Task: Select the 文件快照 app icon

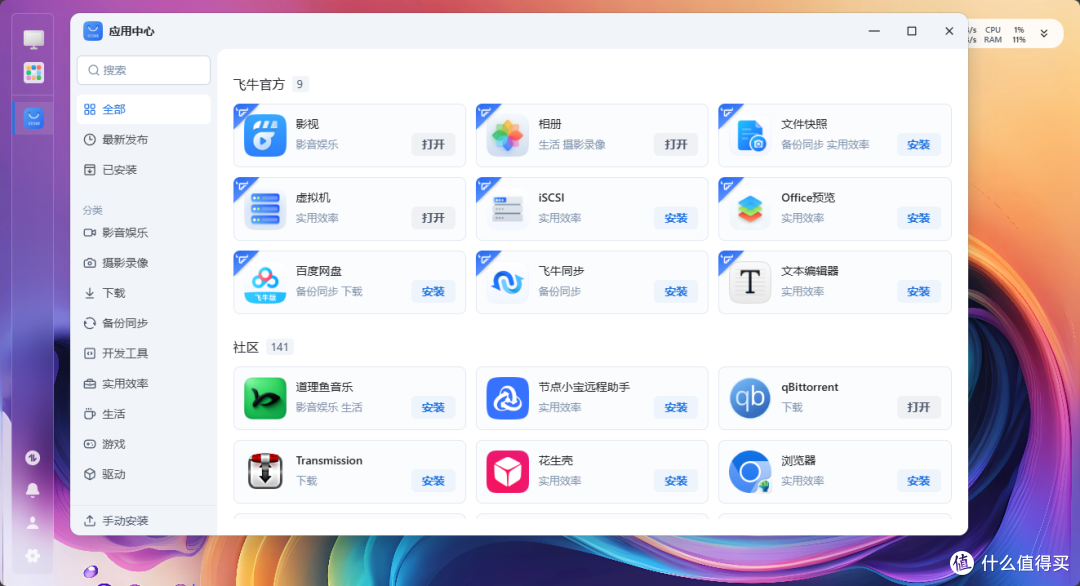Action: tap(750, 136)
